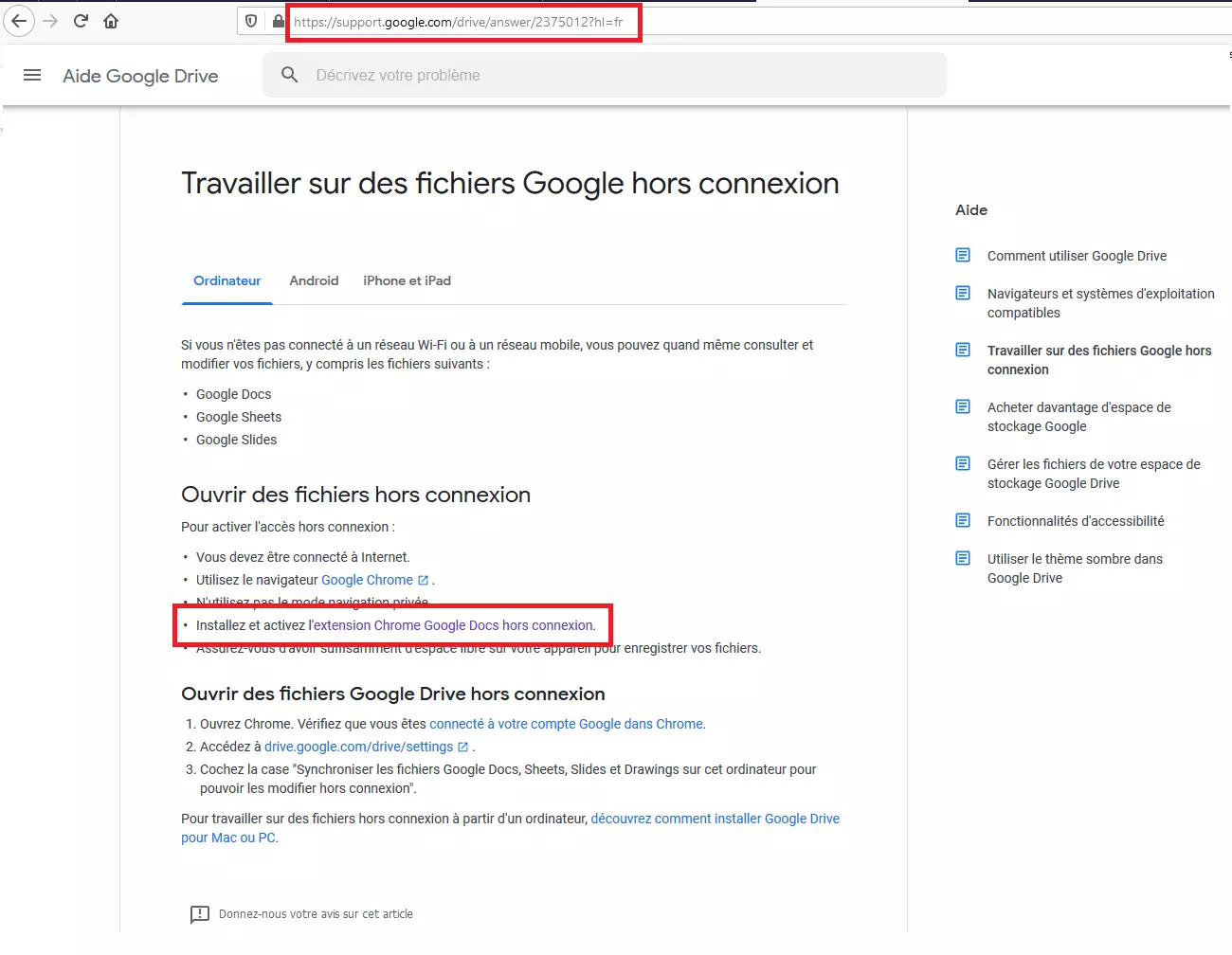Click the document icon beside Acheter davantage d'espace

(x=963, y=406)
